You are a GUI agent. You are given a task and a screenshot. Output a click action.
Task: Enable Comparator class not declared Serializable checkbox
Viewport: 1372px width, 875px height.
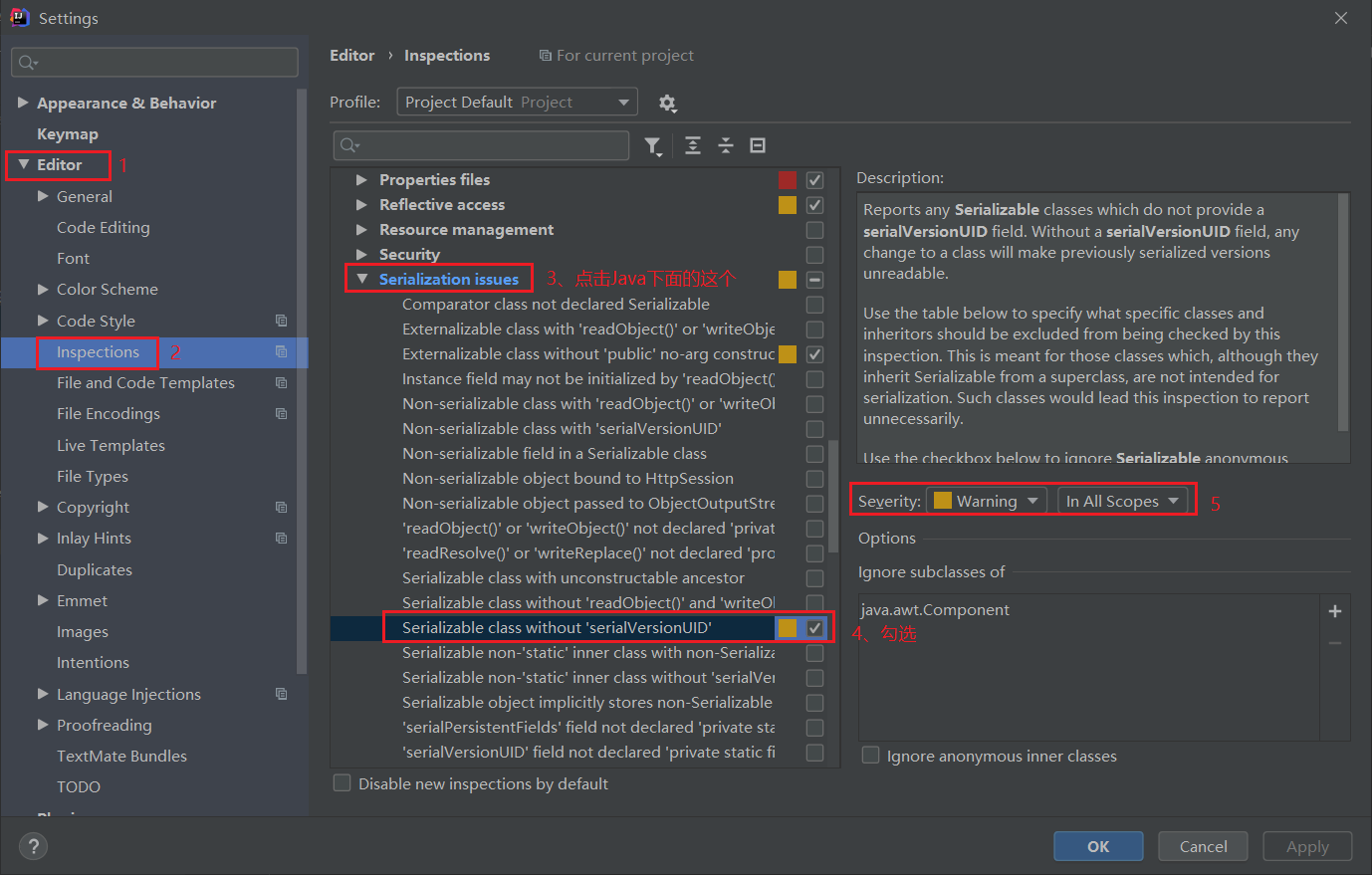(814, 305)
